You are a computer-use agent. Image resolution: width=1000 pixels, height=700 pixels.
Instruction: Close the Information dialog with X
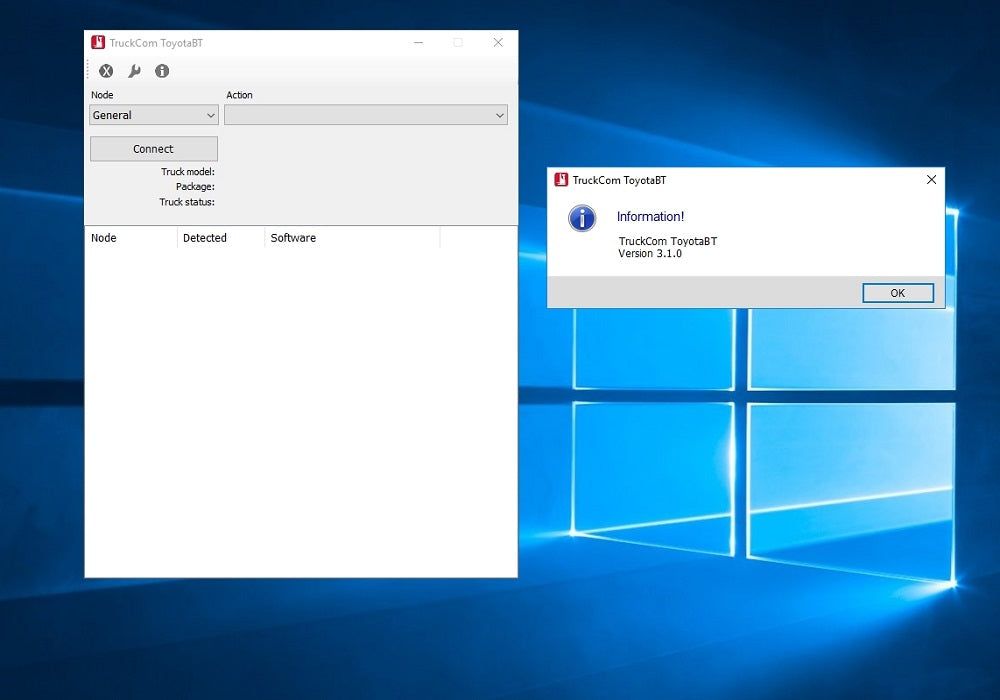(x=931, y=180)
